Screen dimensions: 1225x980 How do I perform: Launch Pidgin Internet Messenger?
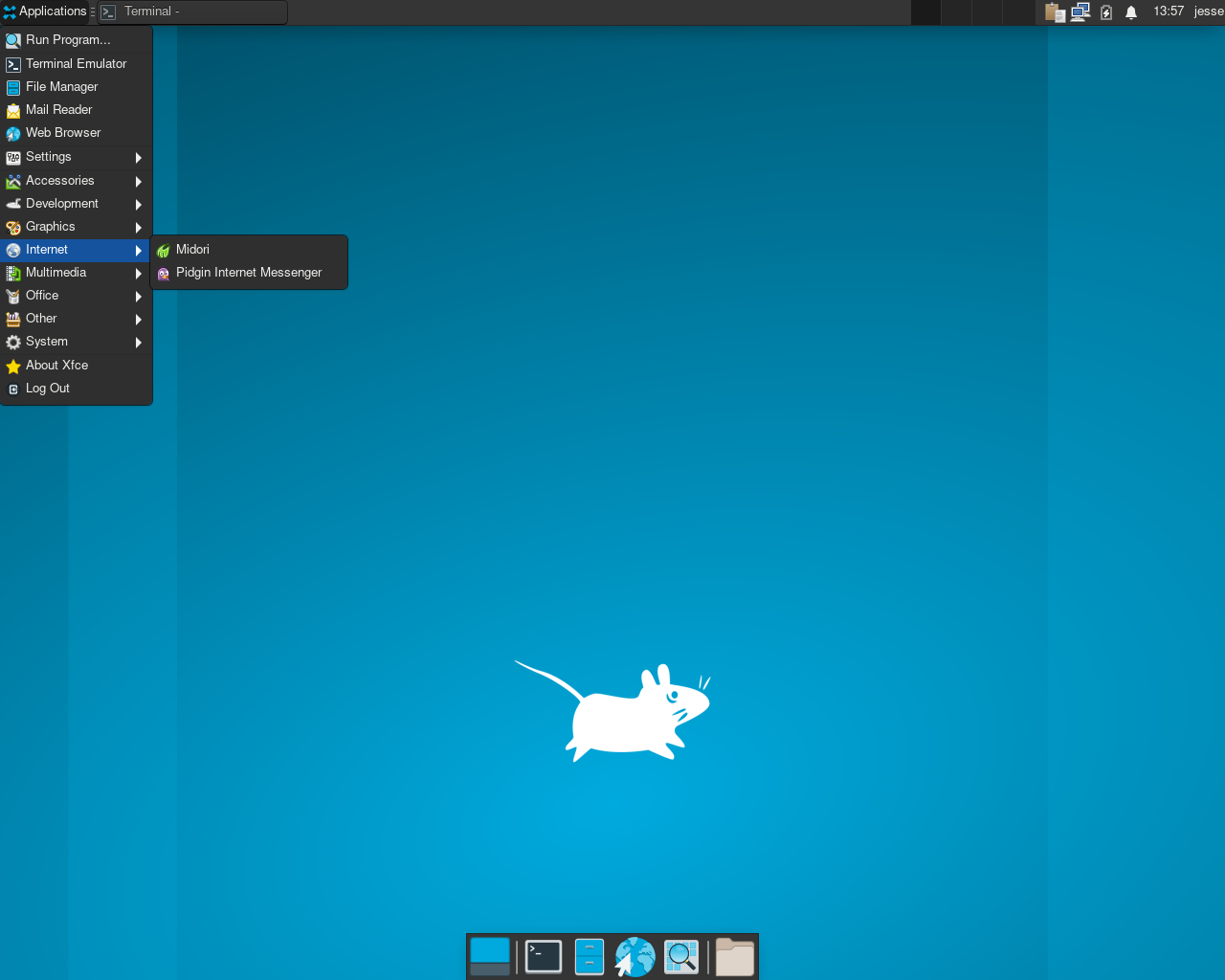249,273
